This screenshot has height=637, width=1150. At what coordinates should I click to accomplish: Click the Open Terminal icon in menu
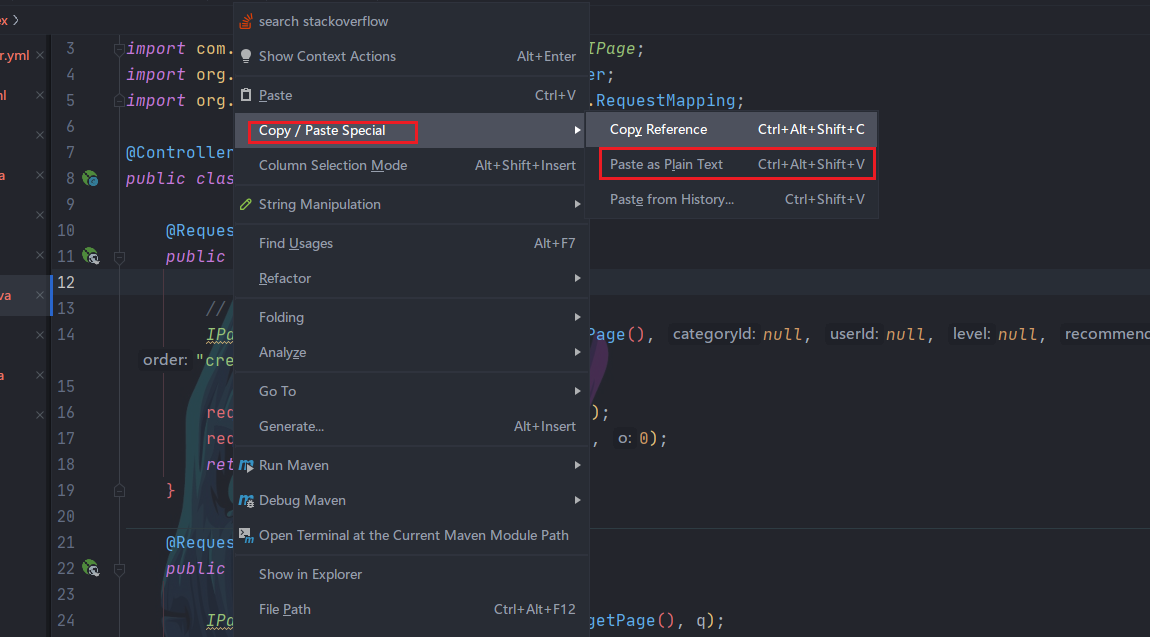[246, 535]
